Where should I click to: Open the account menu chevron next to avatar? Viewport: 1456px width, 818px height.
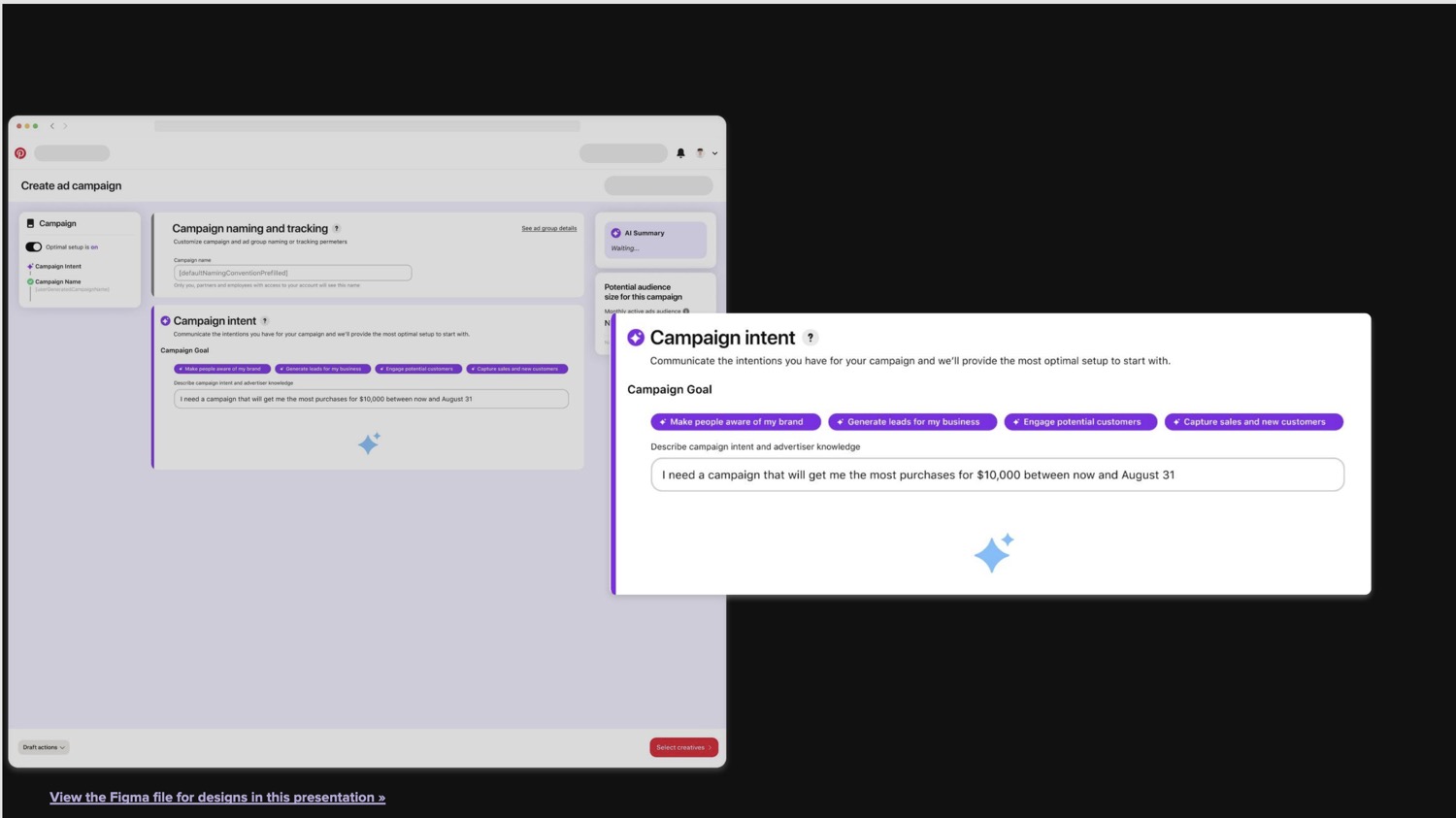coord(715,153)
